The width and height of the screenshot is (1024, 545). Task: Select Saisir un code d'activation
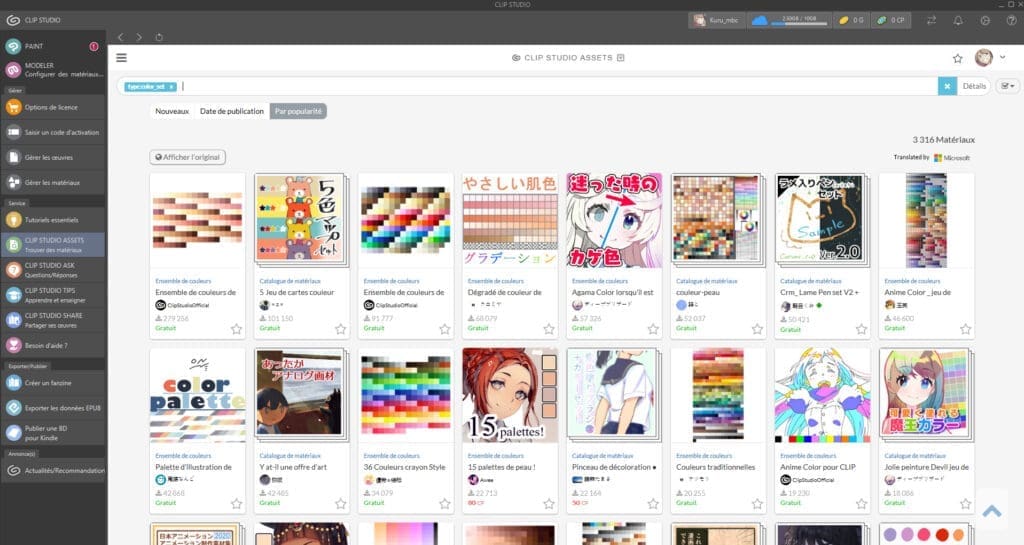click(x=52, y=132)
